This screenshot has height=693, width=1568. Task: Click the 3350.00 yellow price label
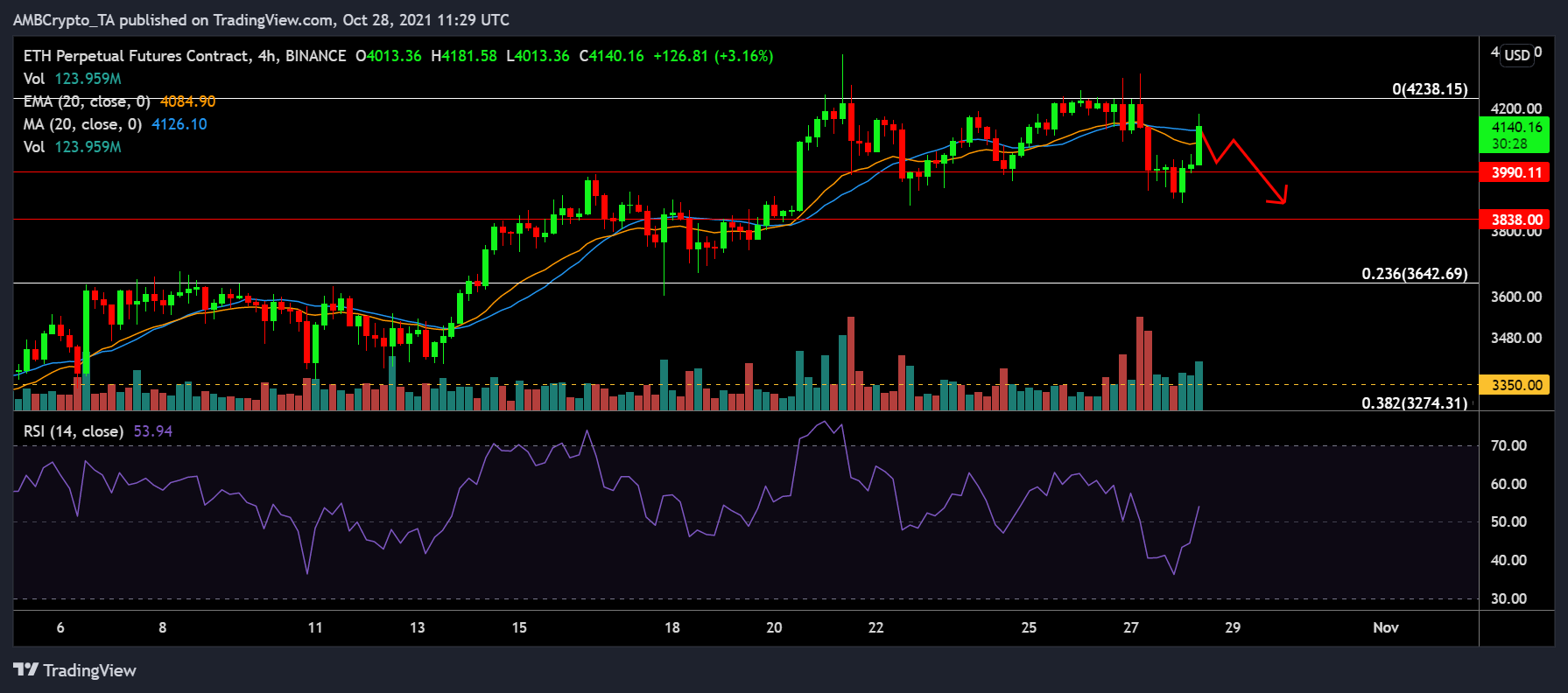1514,385
